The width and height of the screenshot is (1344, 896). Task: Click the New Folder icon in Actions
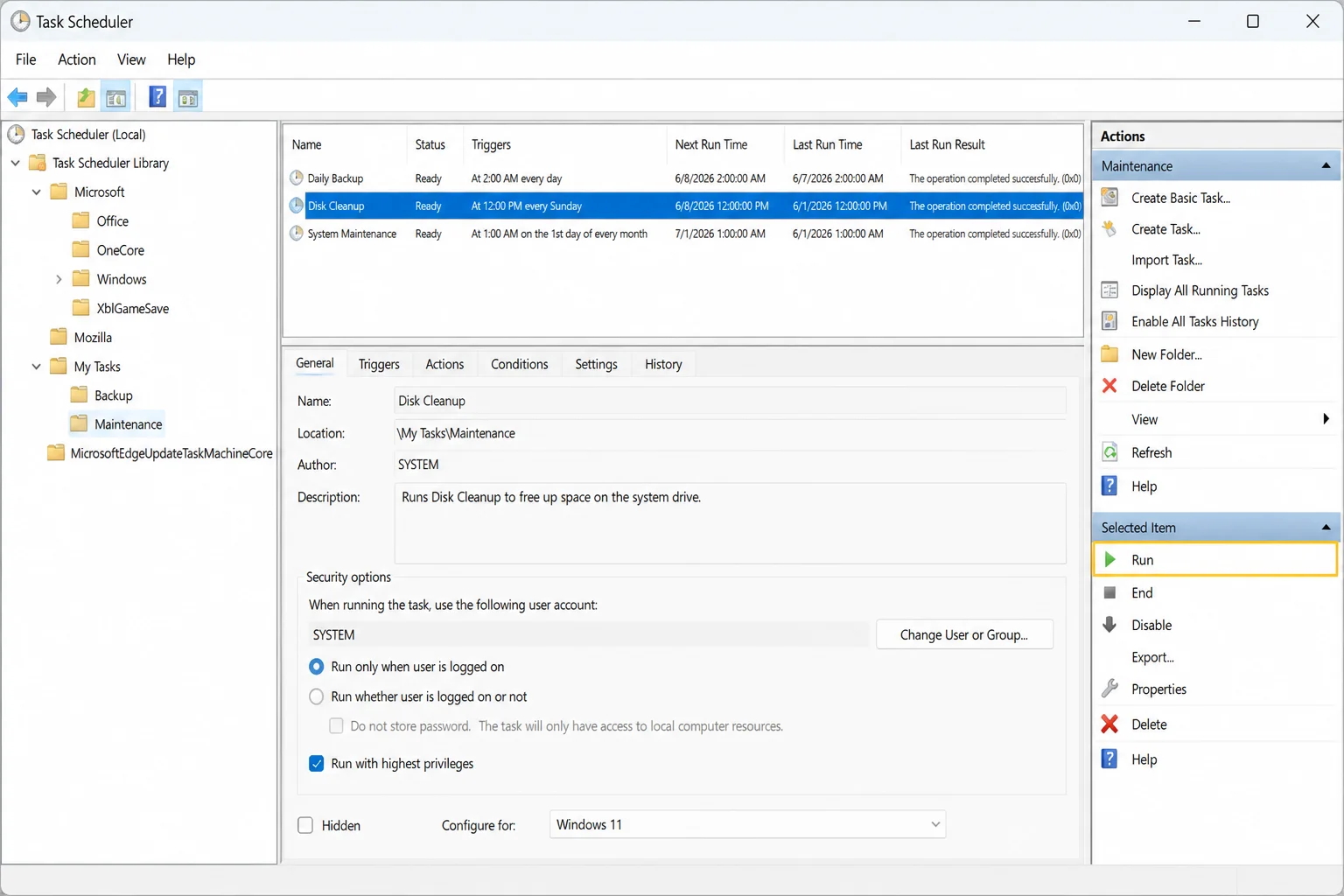(x=1109, y=354)
